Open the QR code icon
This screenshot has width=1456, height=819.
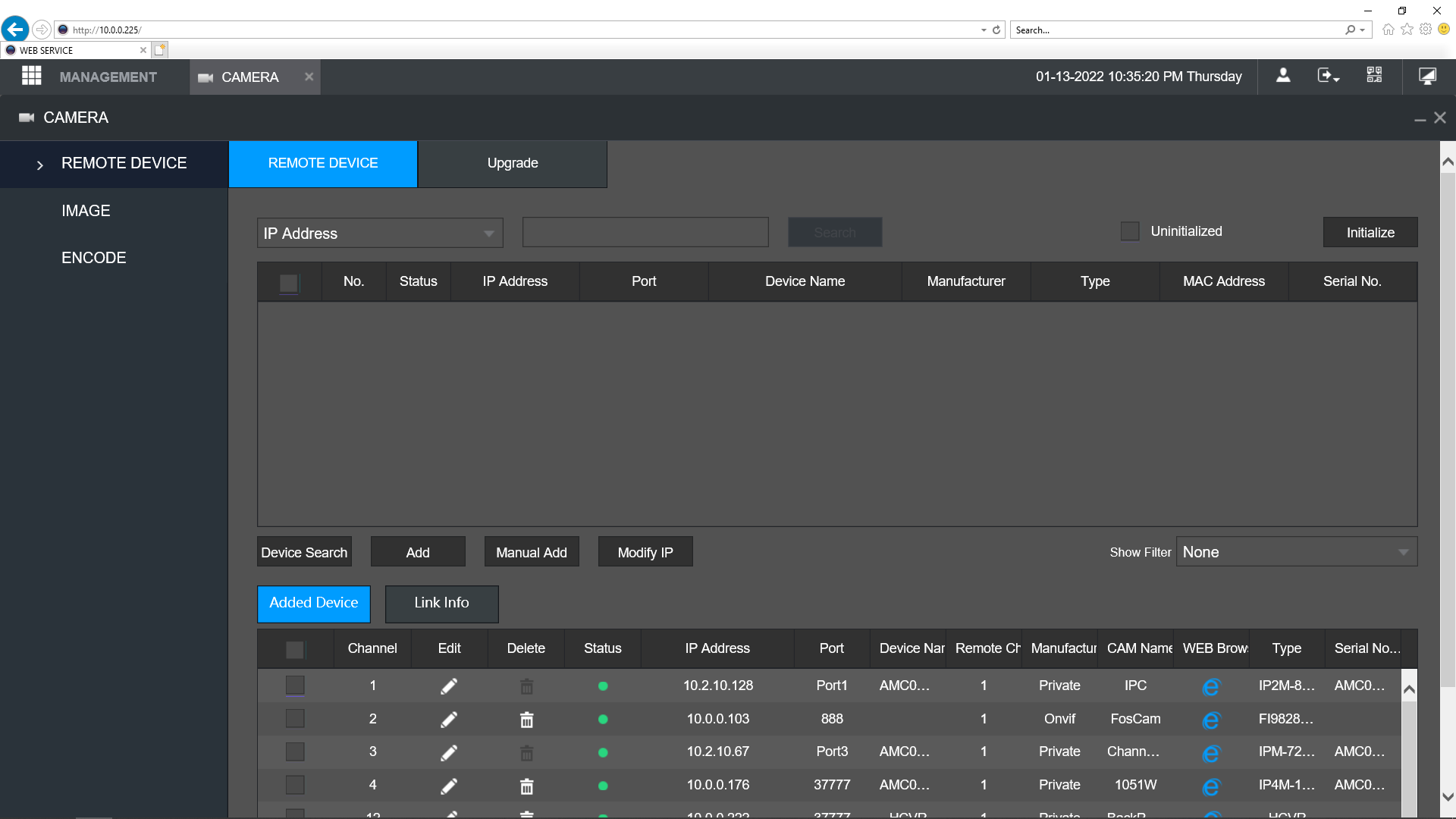click(1374, 75)
